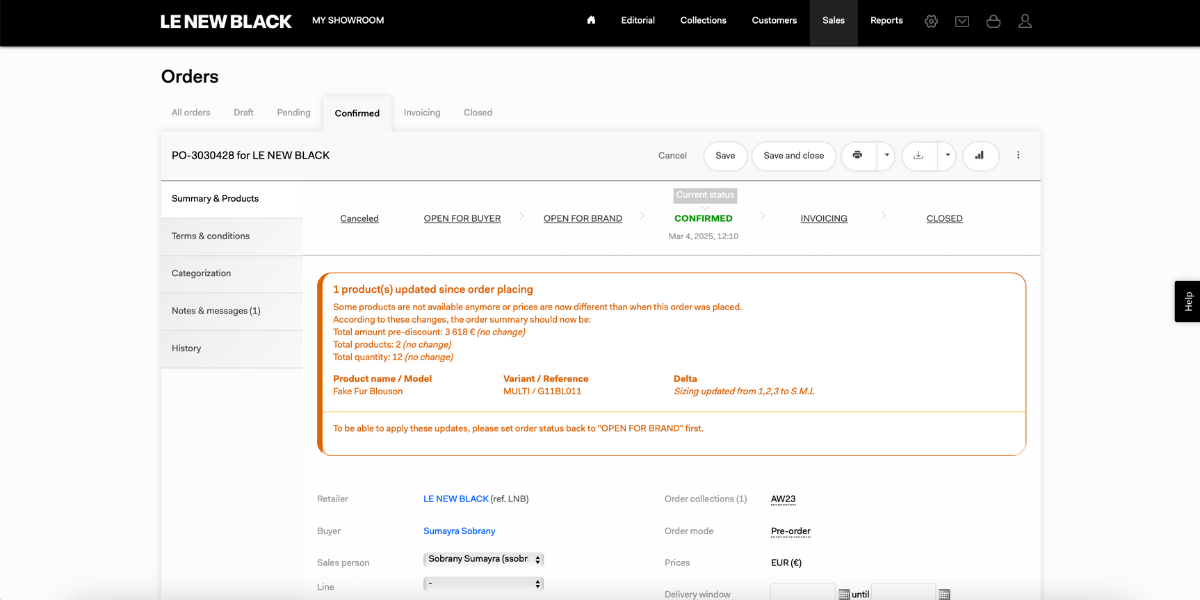
Task: Expand the print options dropdown arrow
Action: (886, 156)
